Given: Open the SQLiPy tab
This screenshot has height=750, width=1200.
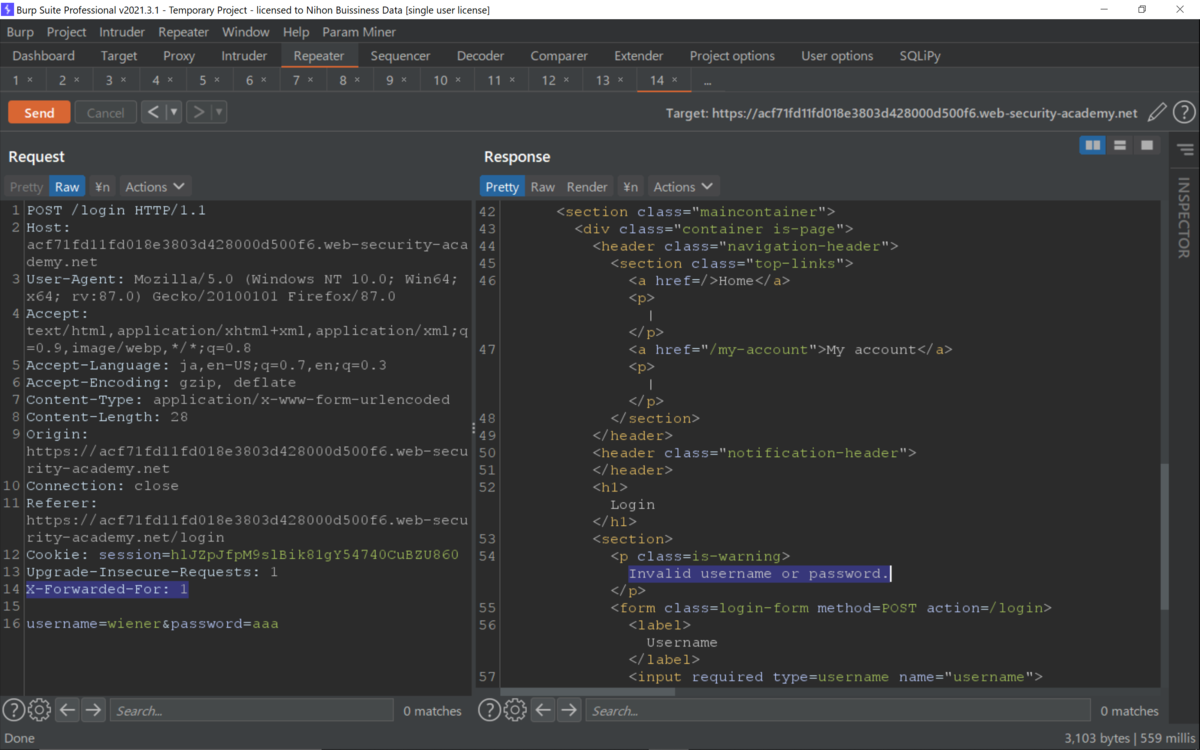Looking at the screenshot, I should [920, 56].
